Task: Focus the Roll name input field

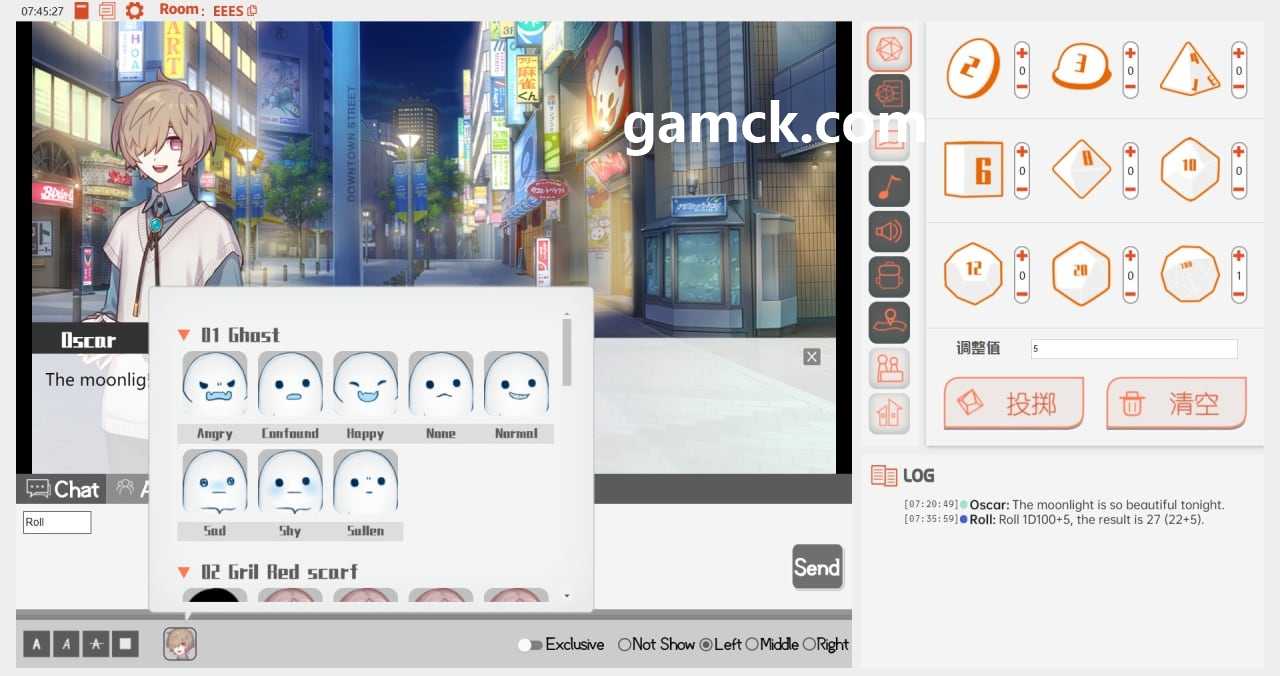Action: 57,522
